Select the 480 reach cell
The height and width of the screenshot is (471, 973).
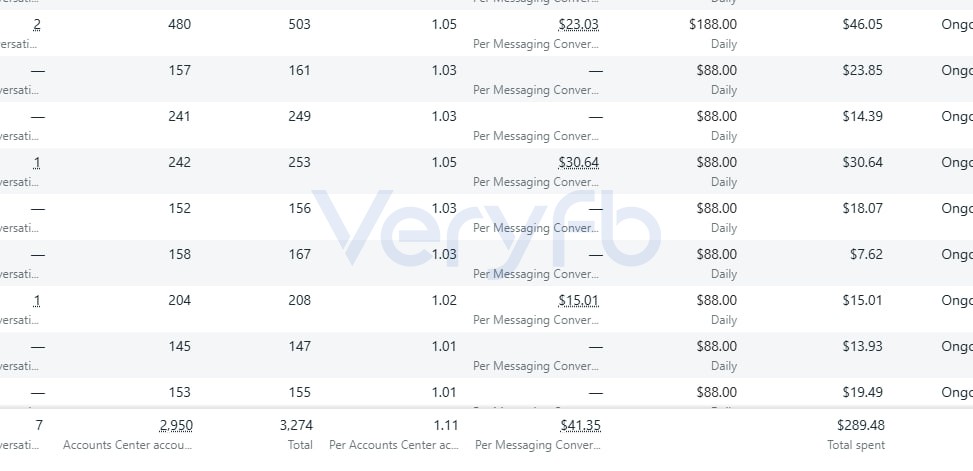pos(179,25)
